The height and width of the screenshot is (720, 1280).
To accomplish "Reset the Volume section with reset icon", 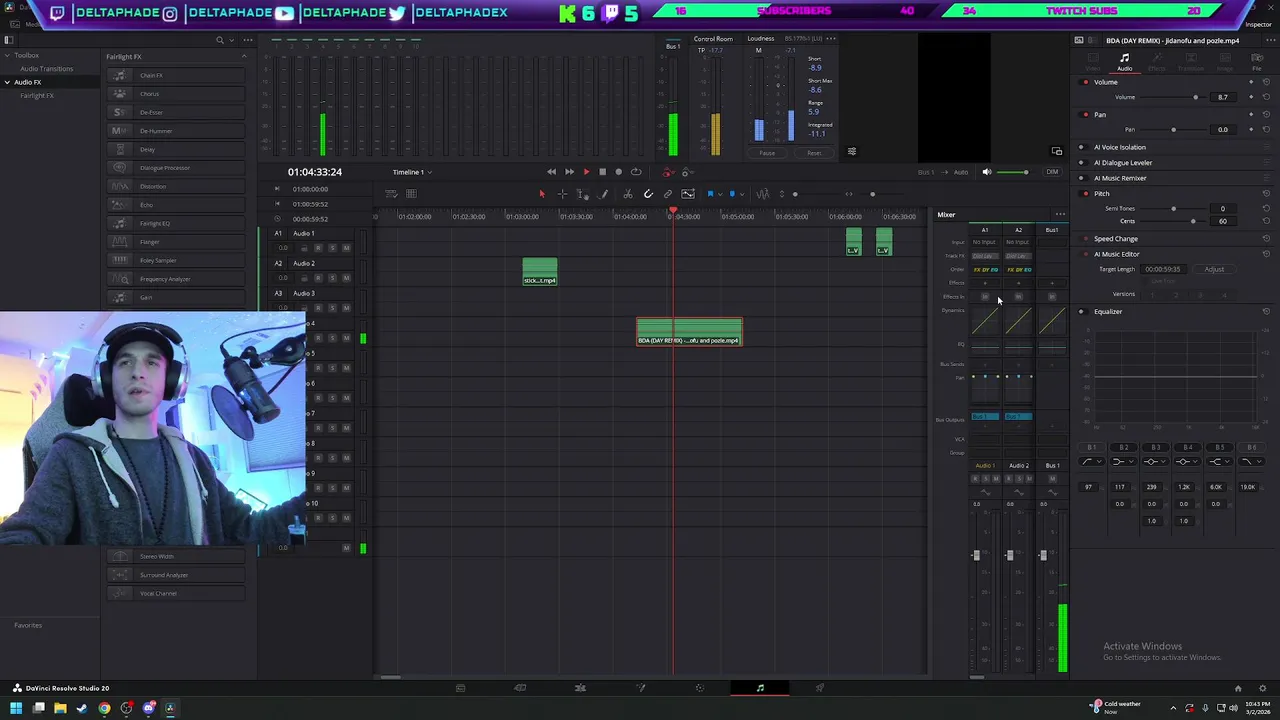I will [1267, 82].
